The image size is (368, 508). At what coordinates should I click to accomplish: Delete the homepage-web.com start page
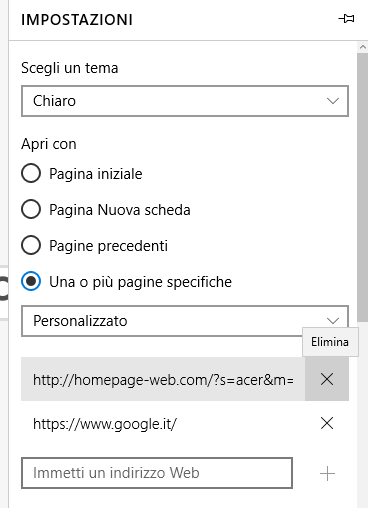tap(327, 379)
